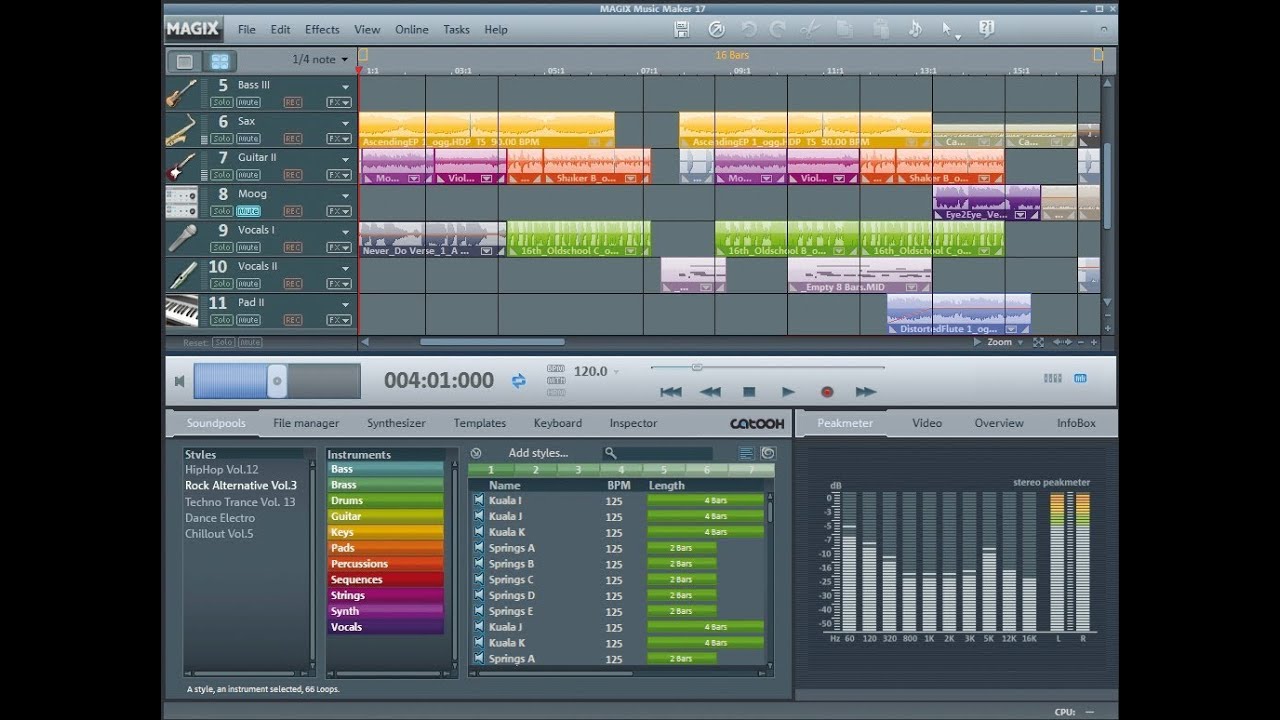Click the Catooh link
The width and height of the screenshot is (1280, 720).
[757, 424]
